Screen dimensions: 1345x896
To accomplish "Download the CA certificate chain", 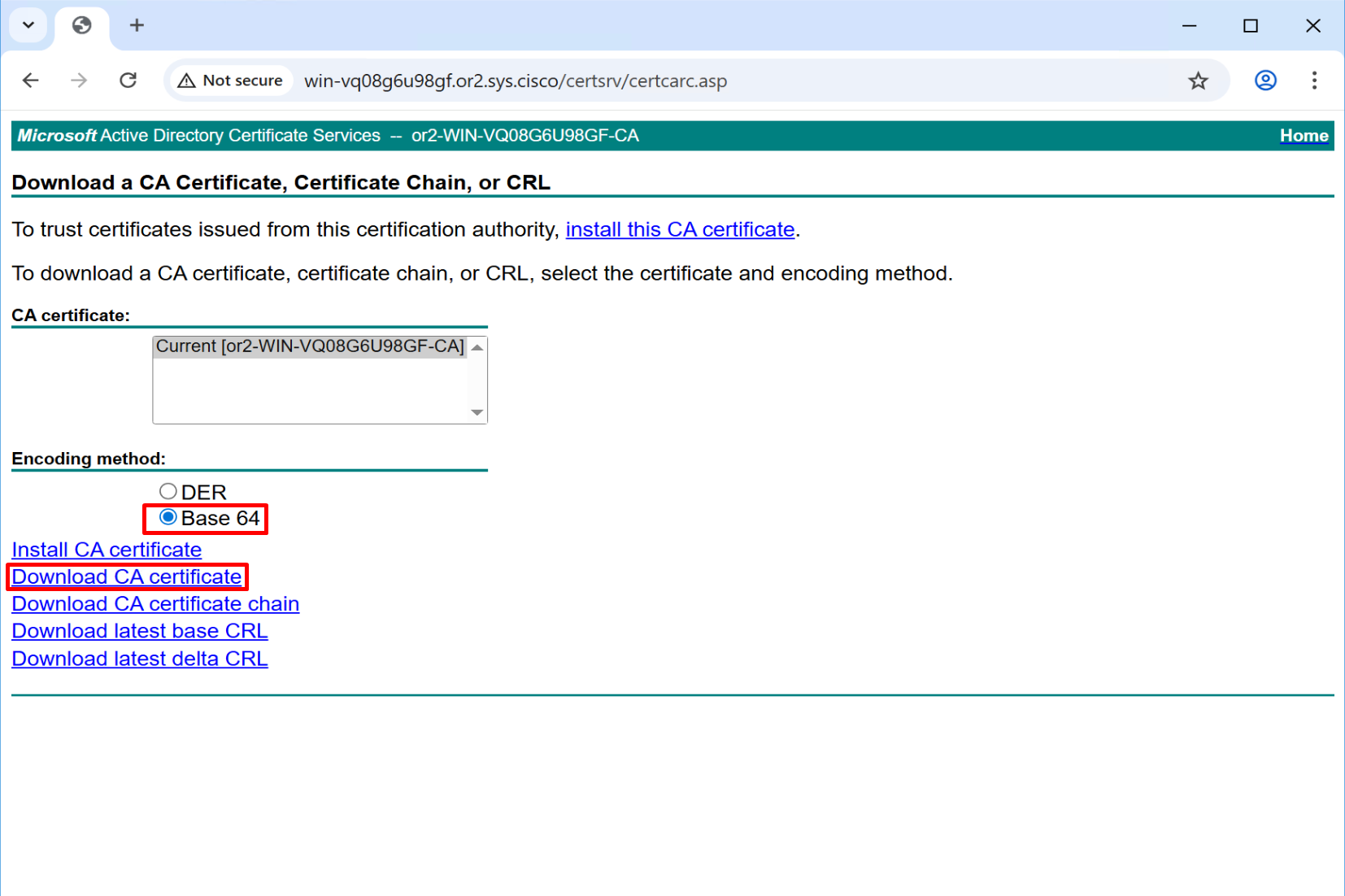I will pos(155,604).
